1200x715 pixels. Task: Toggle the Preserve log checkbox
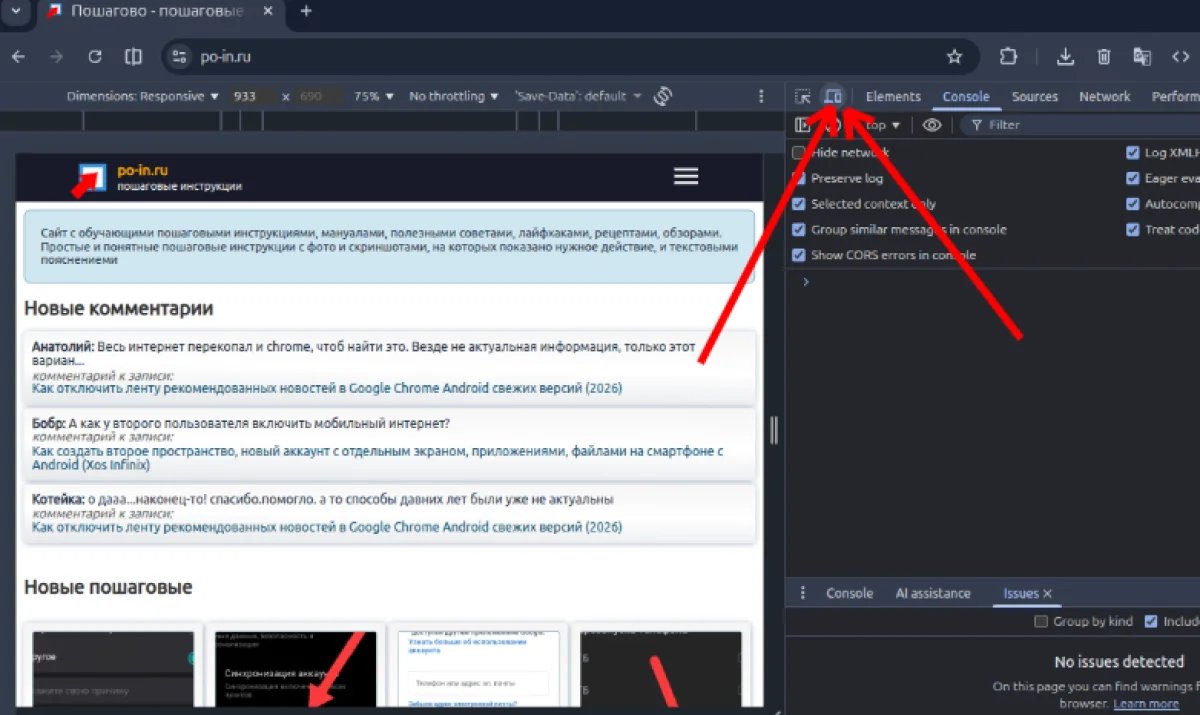pos(798,178)
